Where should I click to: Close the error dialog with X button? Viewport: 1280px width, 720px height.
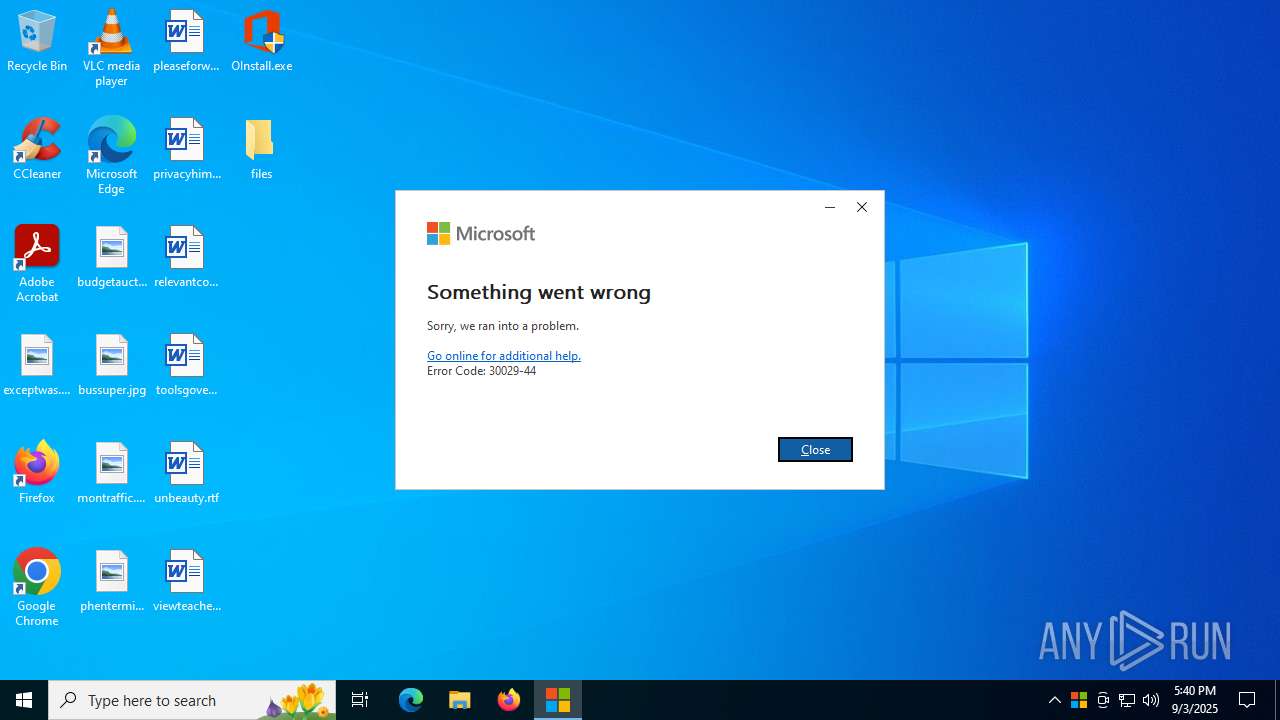862,207
